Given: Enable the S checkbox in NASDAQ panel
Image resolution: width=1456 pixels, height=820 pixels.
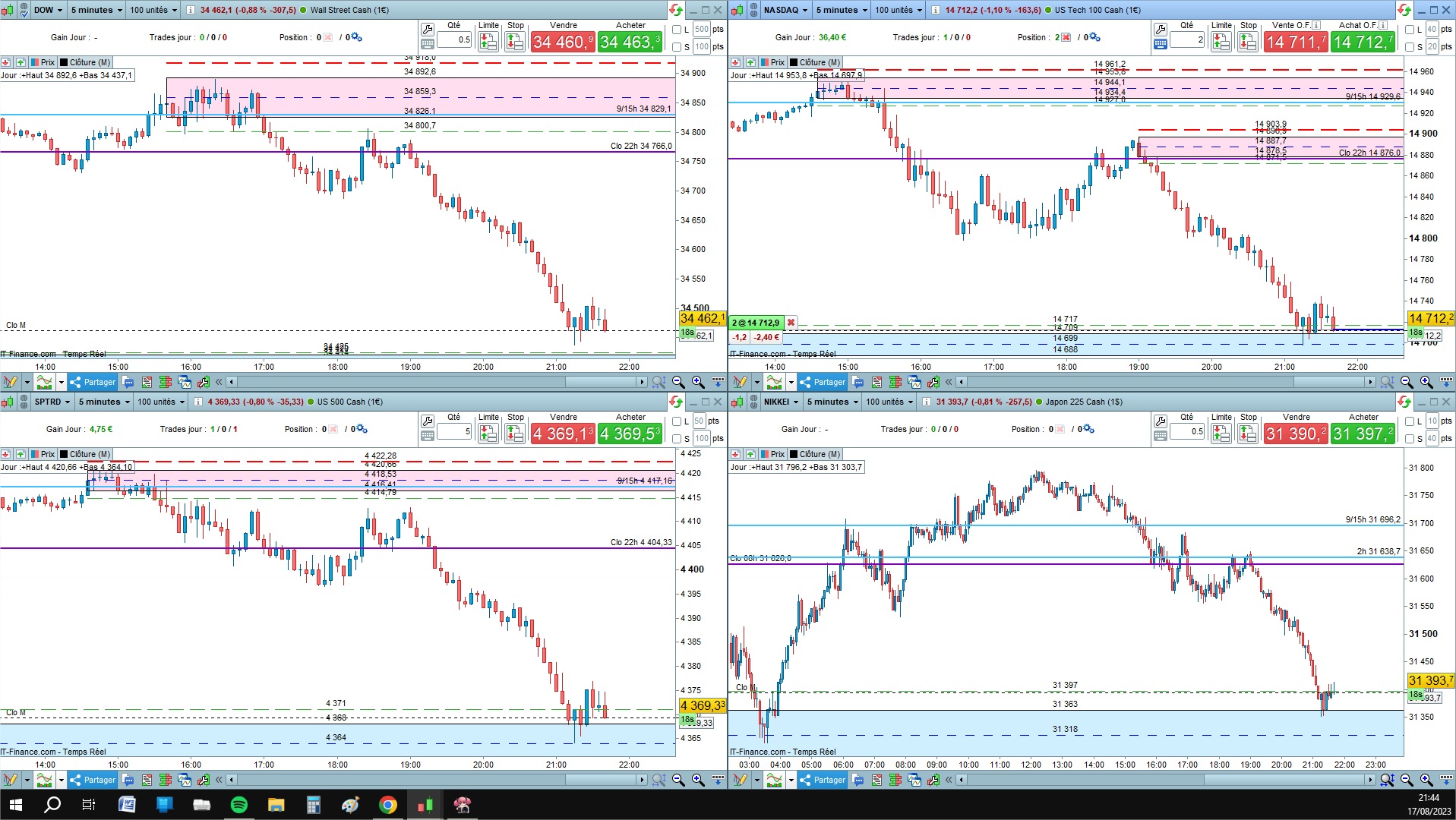Looking at the screenshot, I should [x=1410, y=47].
